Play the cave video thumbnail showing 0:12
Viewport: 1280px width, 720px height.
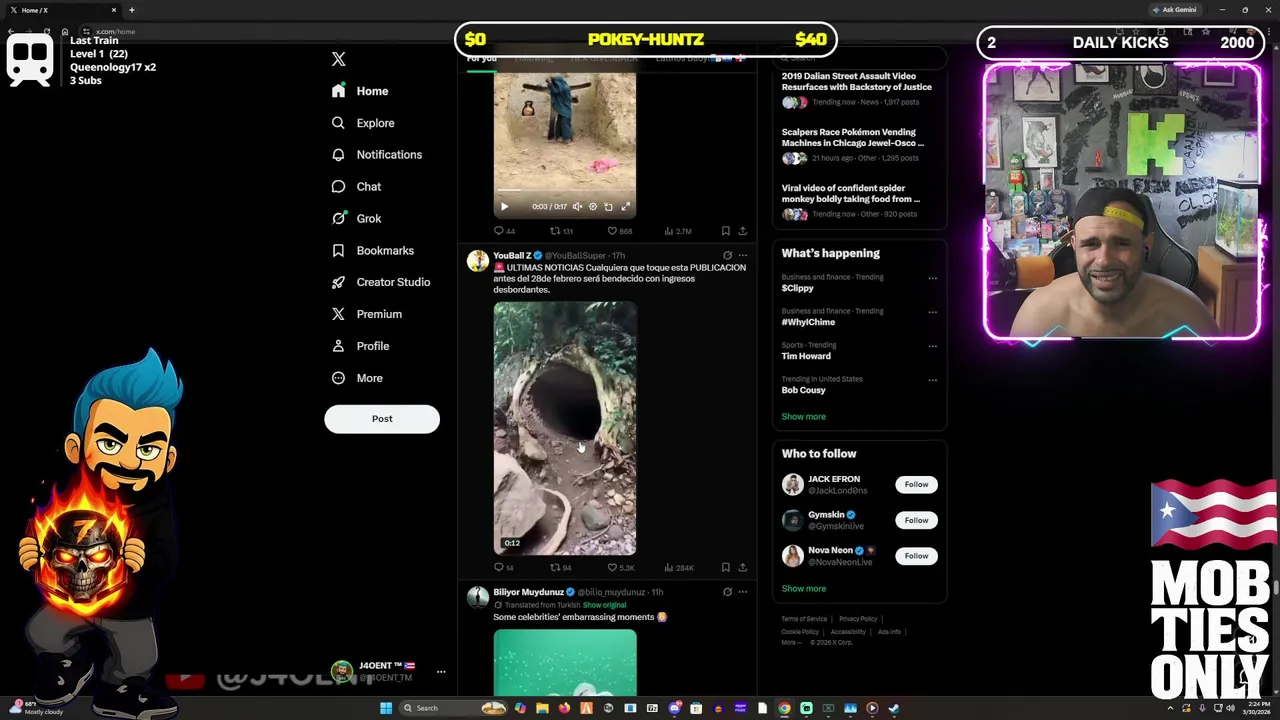click(565, 428)
